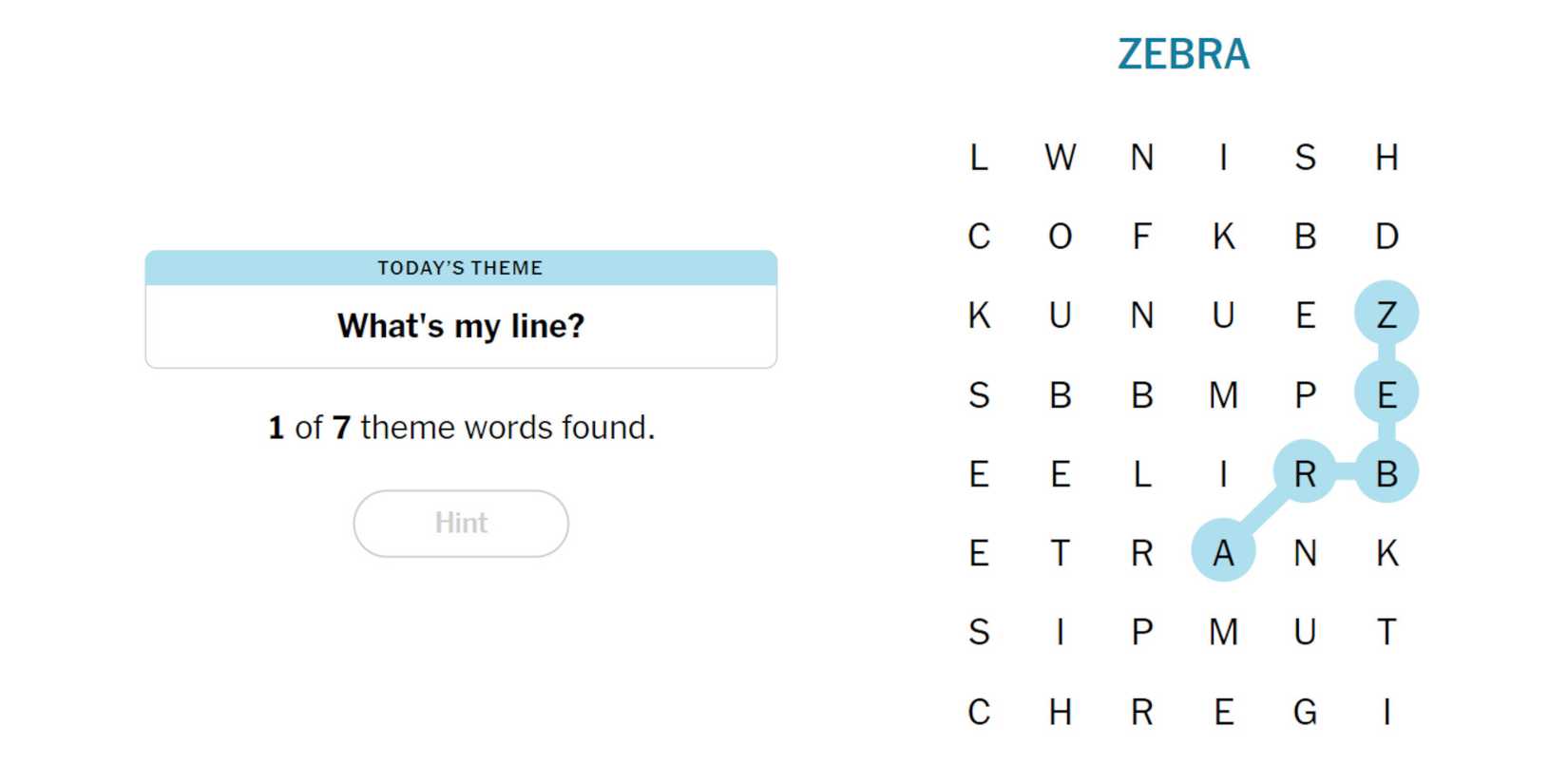Click the highlighted E below Z

point(1386,393)
